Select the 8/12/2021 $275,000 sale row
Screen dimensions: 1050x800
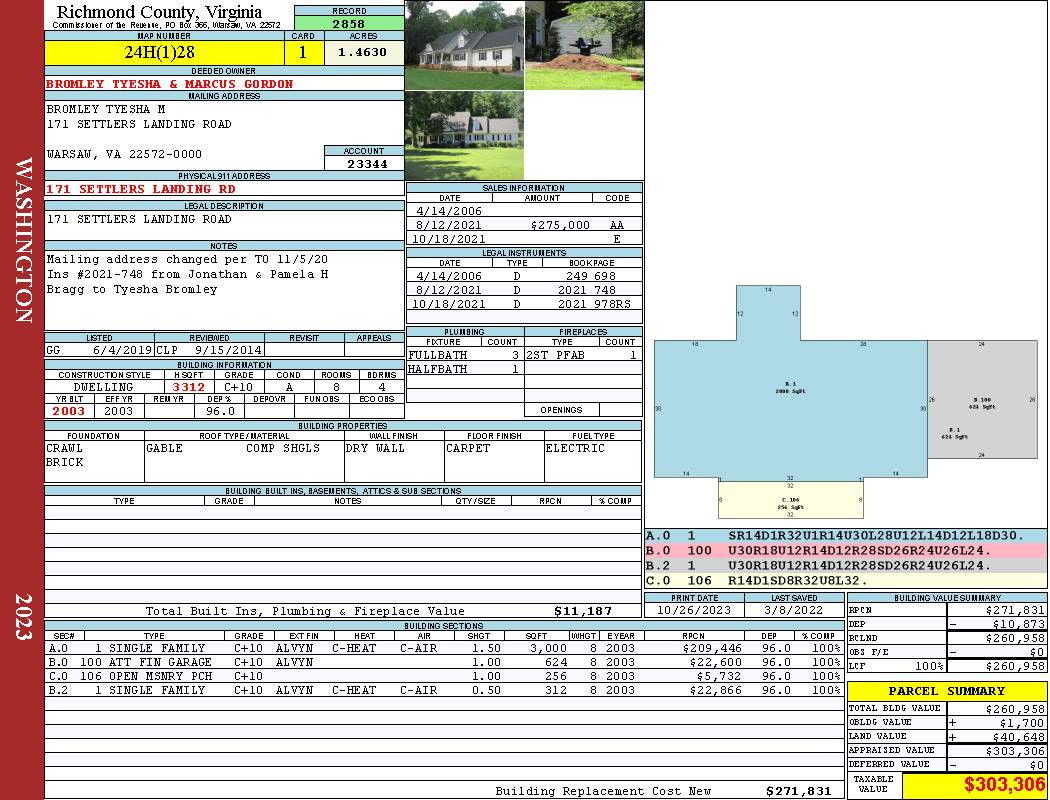(x=524, y=226)
